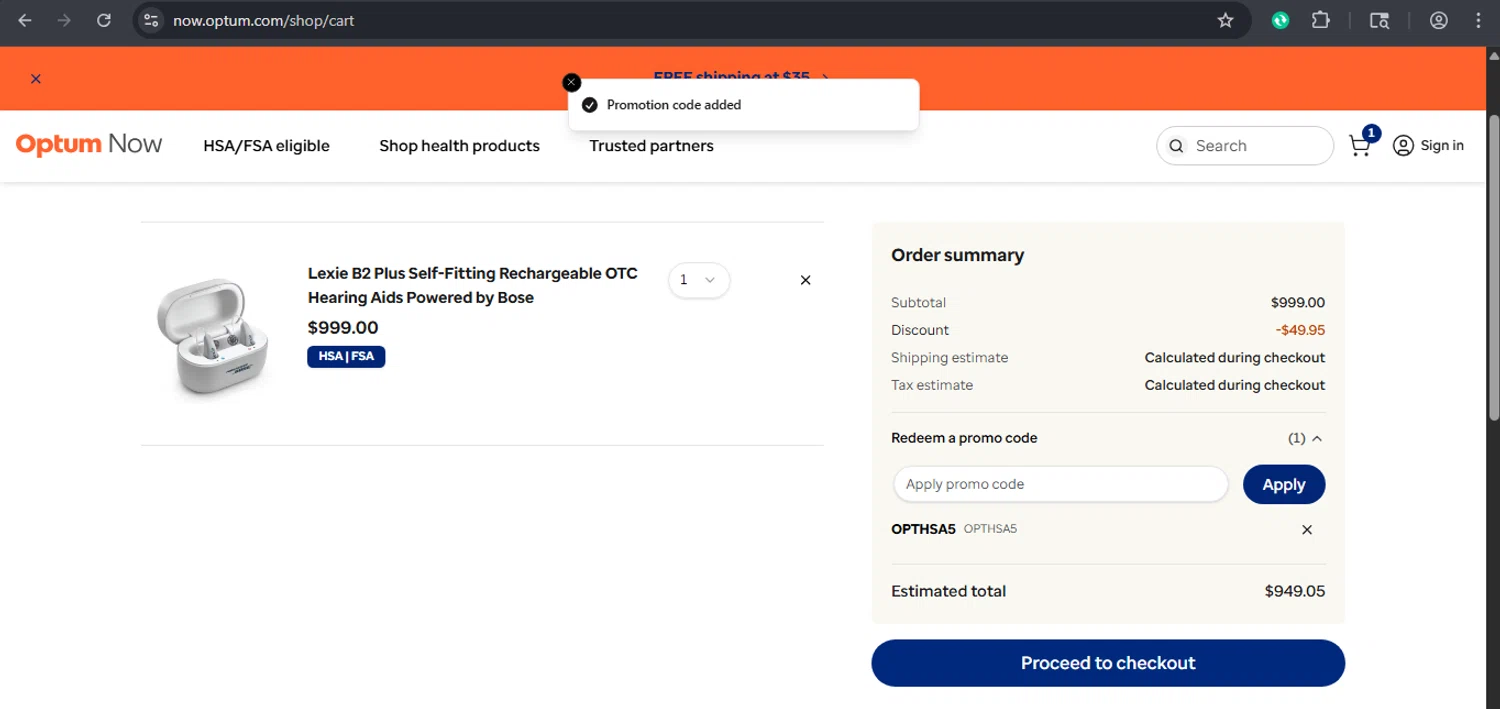Open the Shop health products menu
Screen dimensions: 1500x709
459,146
